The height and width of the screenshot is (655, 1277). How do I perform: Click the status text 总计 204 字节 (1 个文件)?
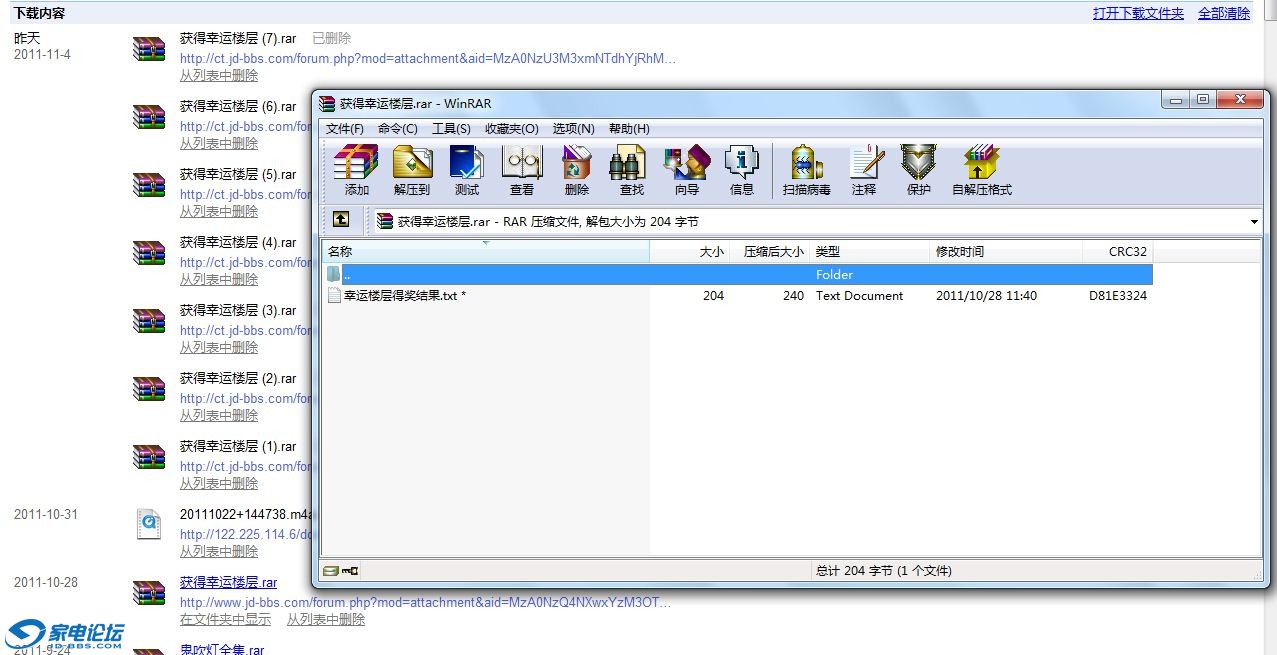click(884, 571)
